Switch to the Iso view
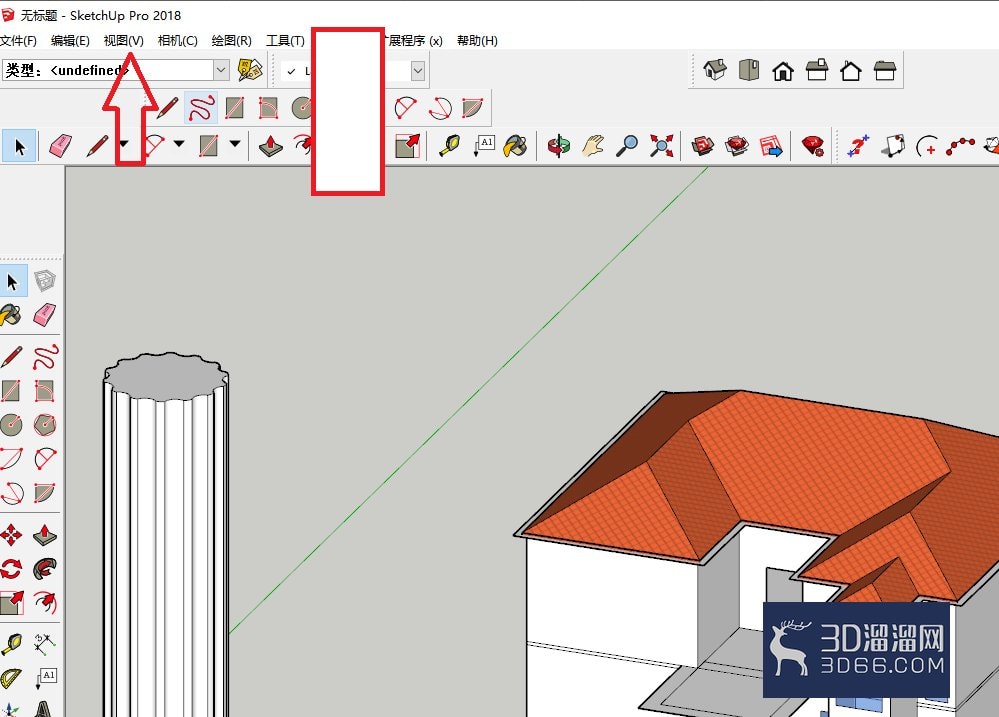Viewport: 999px width, 717px height. (x=715, y=70)
